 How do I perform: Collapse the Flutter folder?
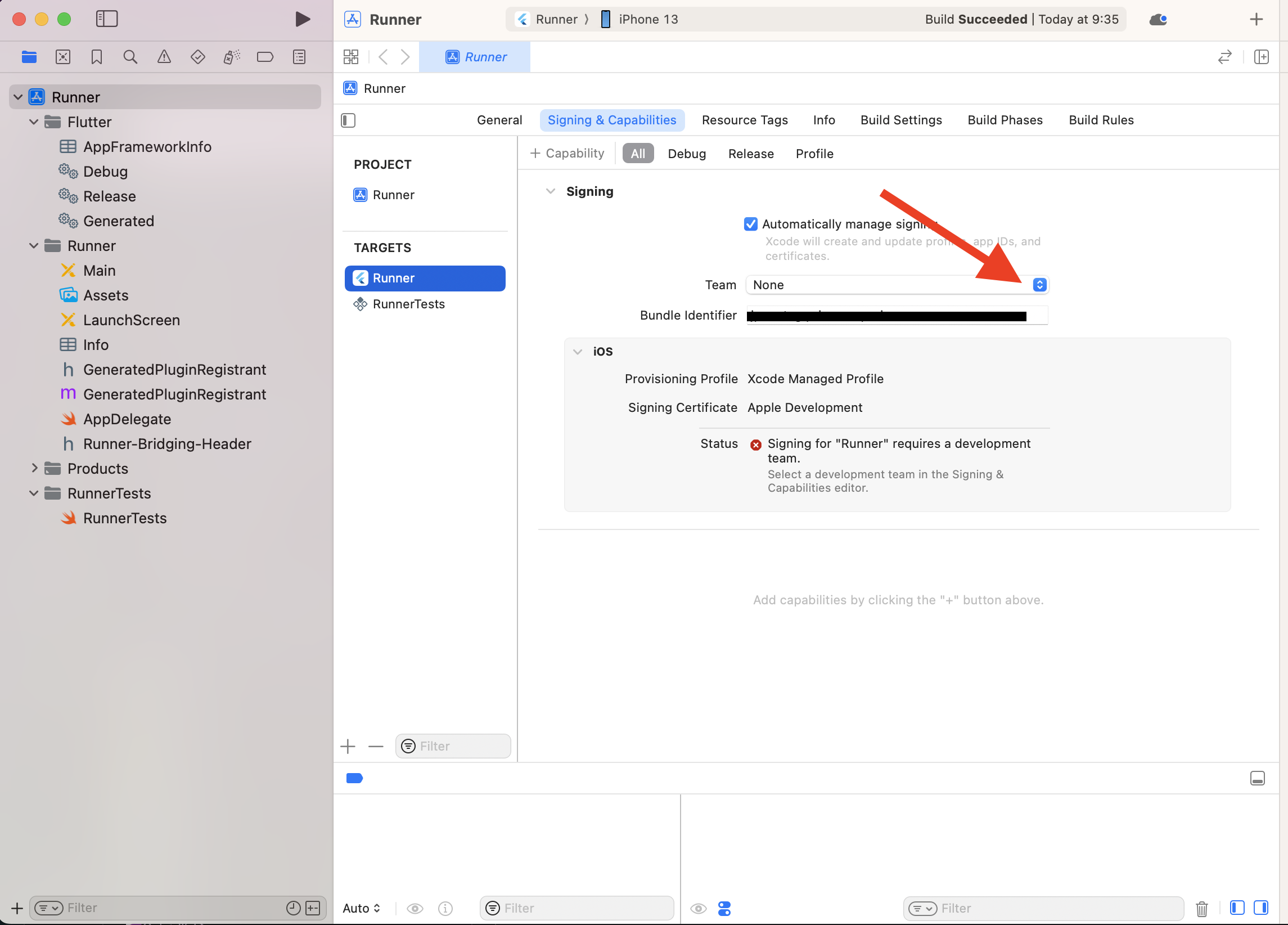pyautogui.click(x=34, y=122)
